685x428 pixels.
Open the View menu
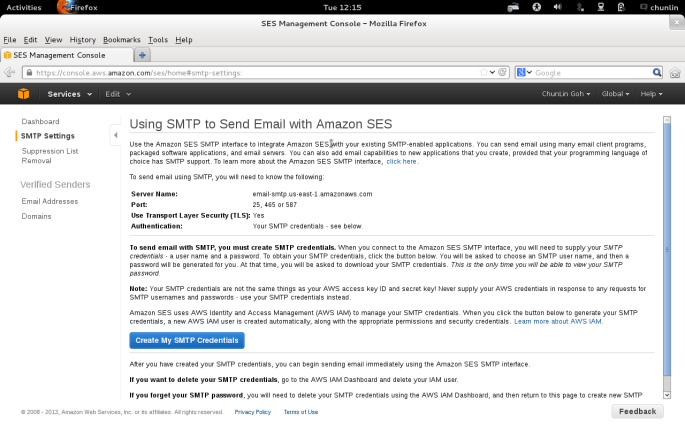pos(53,40)
